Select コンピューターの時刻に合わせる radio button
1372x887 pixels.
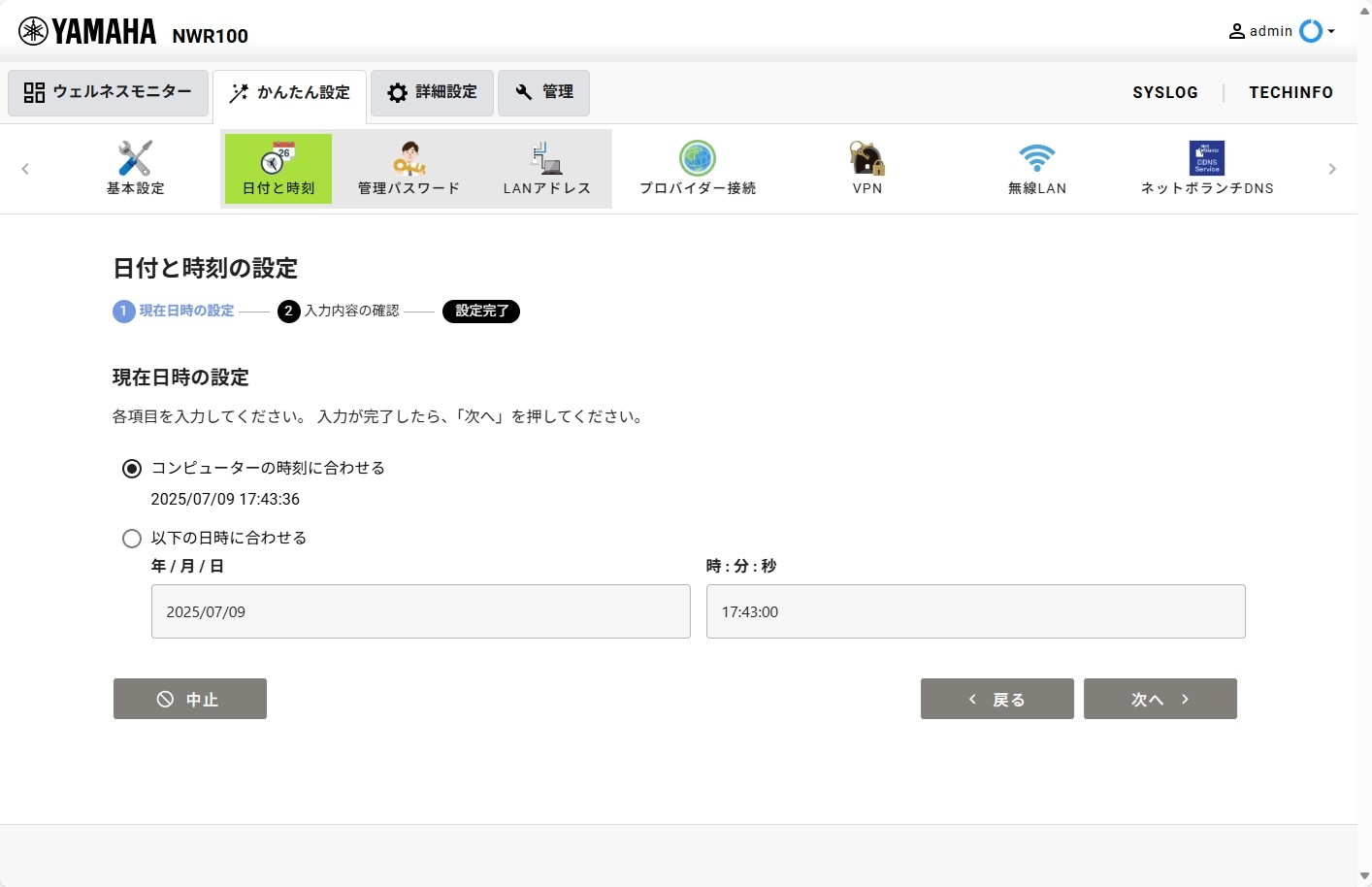pos(132,469)
